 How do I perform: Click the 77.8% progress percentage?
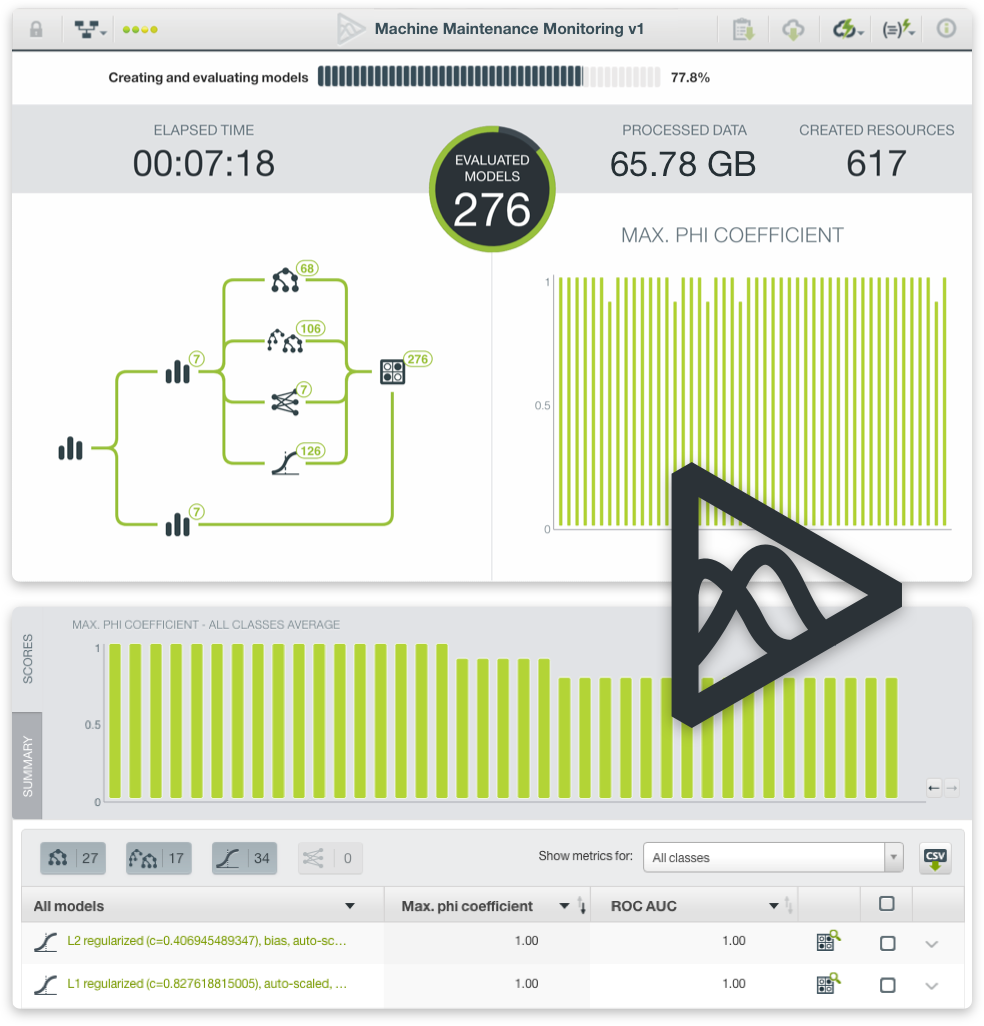coord(690,77)
